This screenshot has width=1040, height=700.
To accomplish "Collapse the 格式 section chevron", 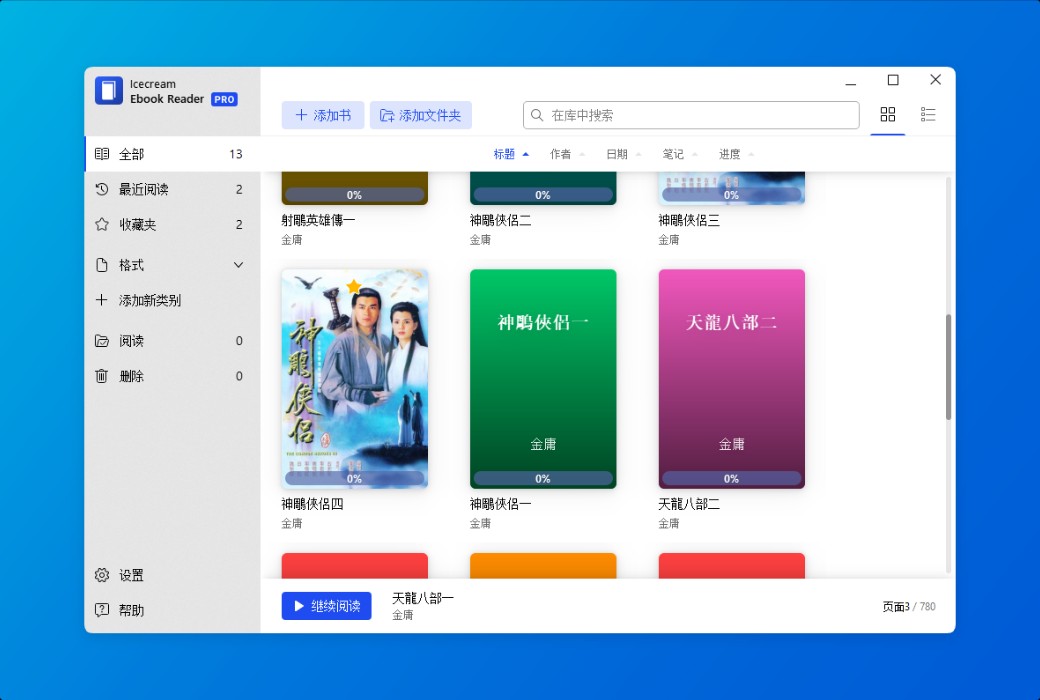I will pyautogui.click(x=238, y=264).
